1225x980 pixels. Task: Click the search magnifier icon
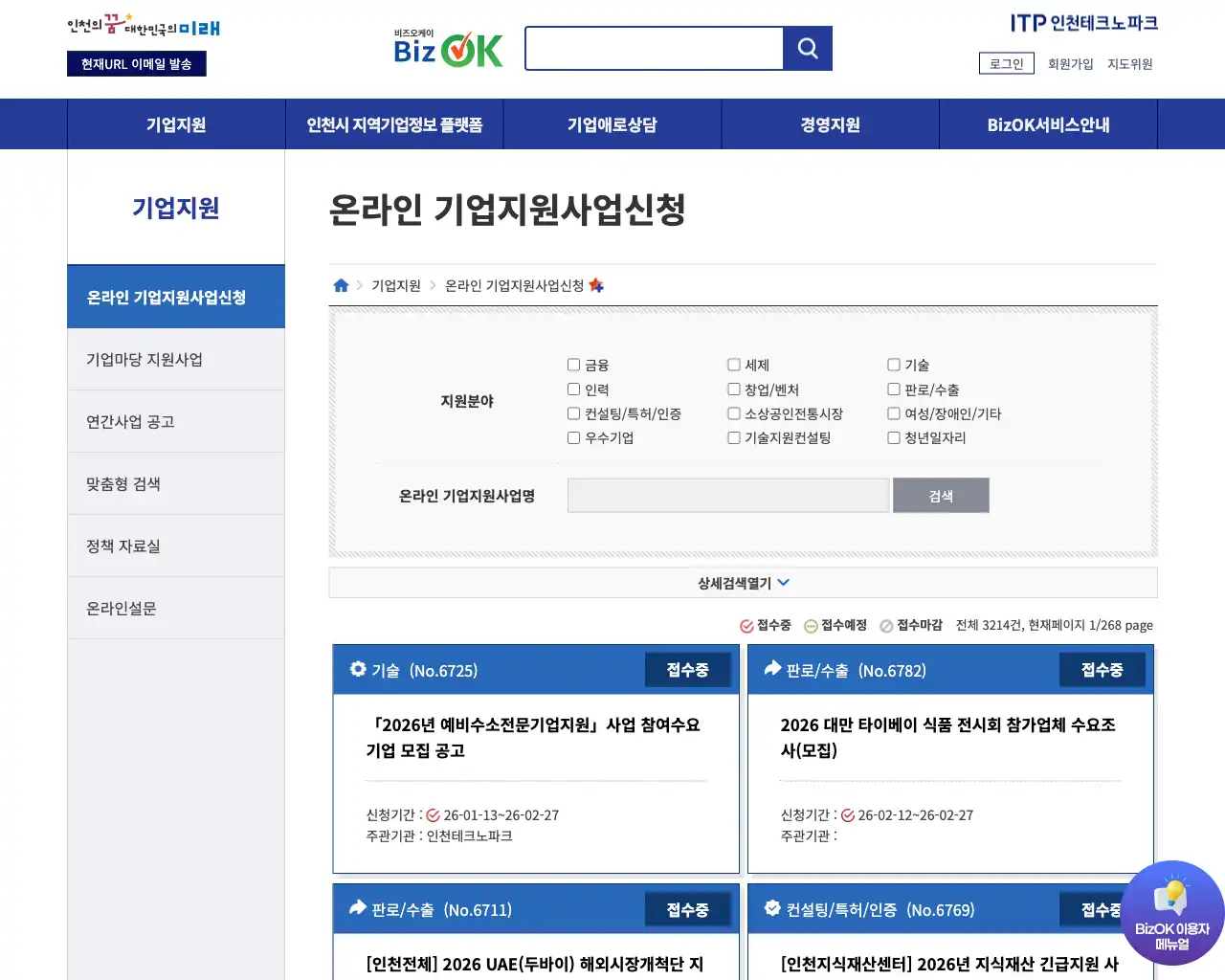click(x=807, y=48)
